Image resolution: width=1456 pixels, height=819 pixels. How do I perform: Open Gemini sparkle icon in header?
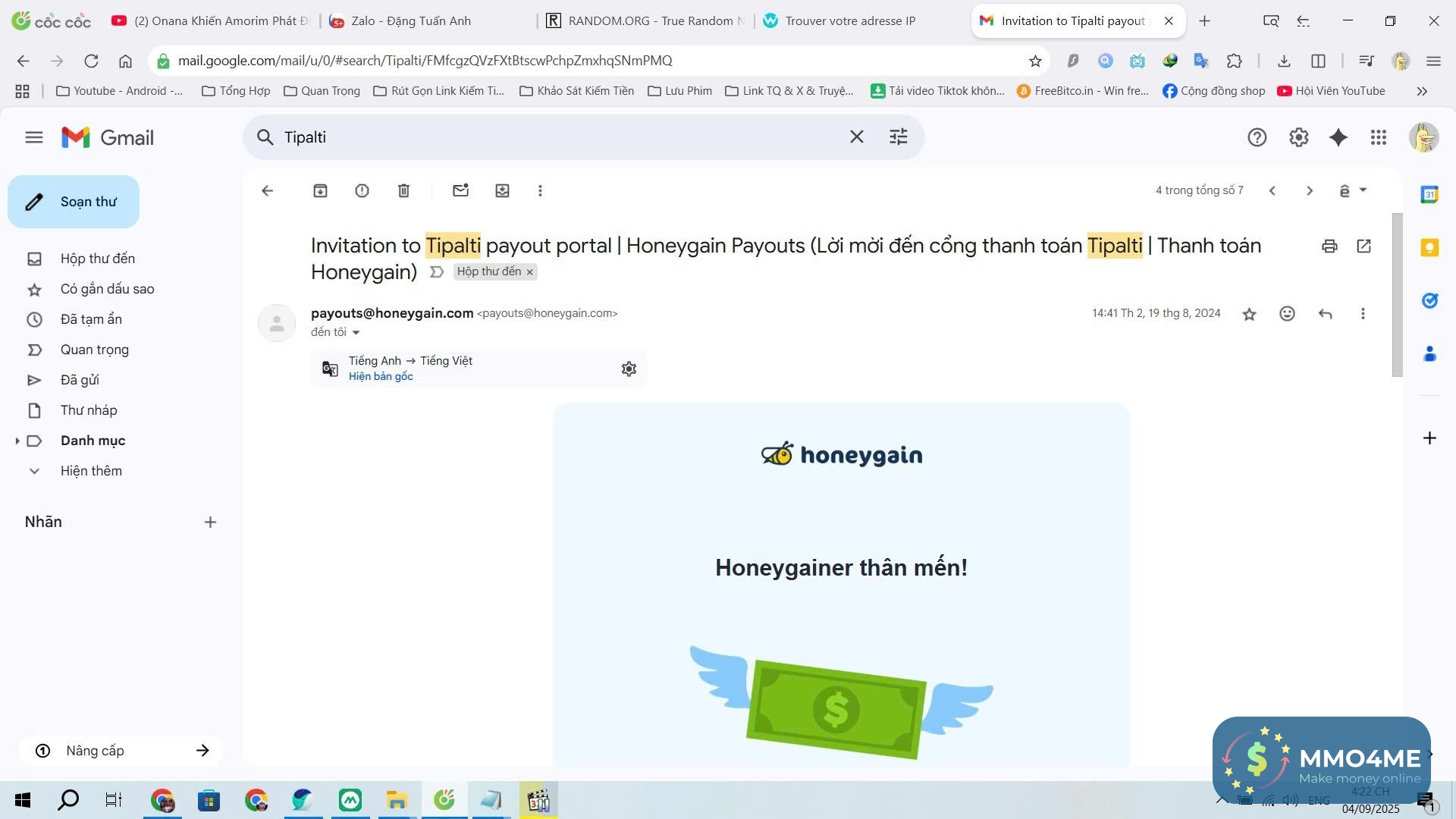[x=1338, y=137]
